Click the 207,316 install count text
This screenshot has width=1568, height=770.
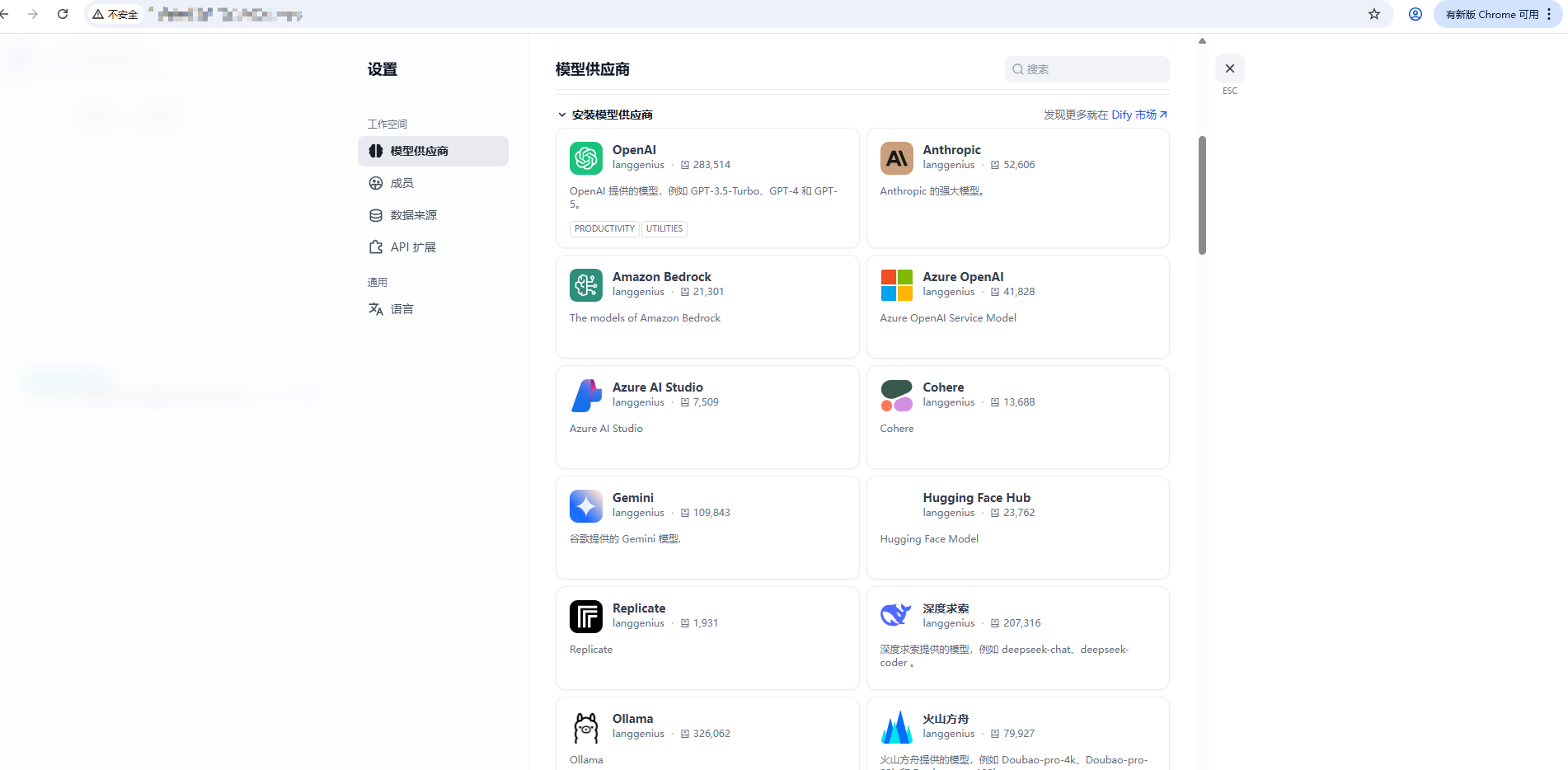(x=1022, y=623)
